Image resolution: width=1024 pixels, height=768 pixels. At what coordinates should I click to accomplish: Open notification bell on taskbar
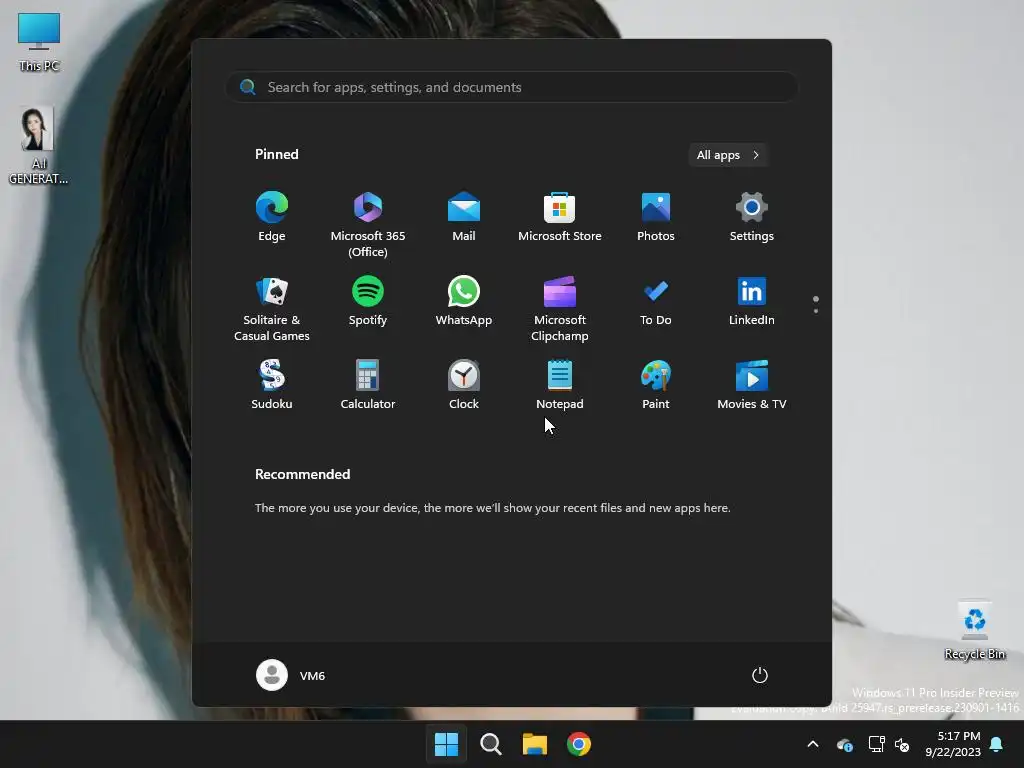click(x=997, y=744)
